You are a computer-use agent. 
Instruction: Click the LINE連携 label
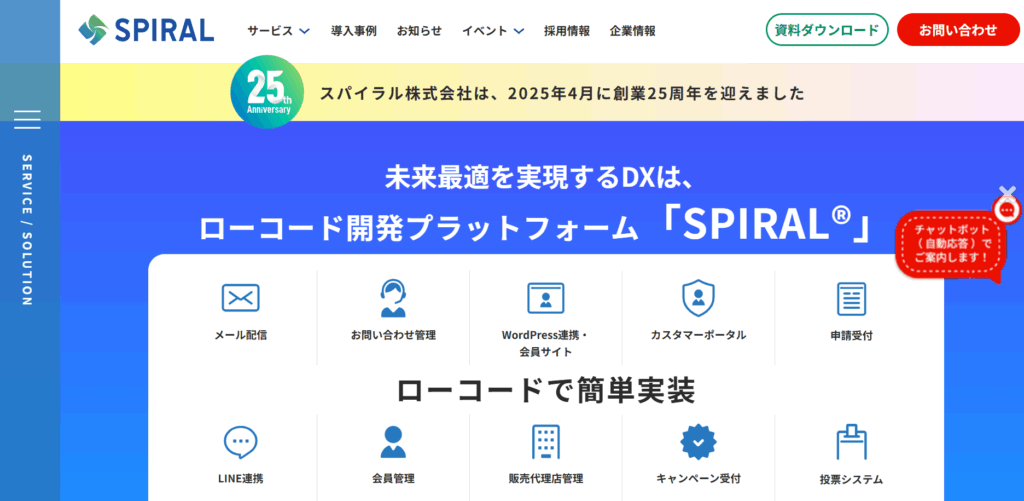click(240, 478)
